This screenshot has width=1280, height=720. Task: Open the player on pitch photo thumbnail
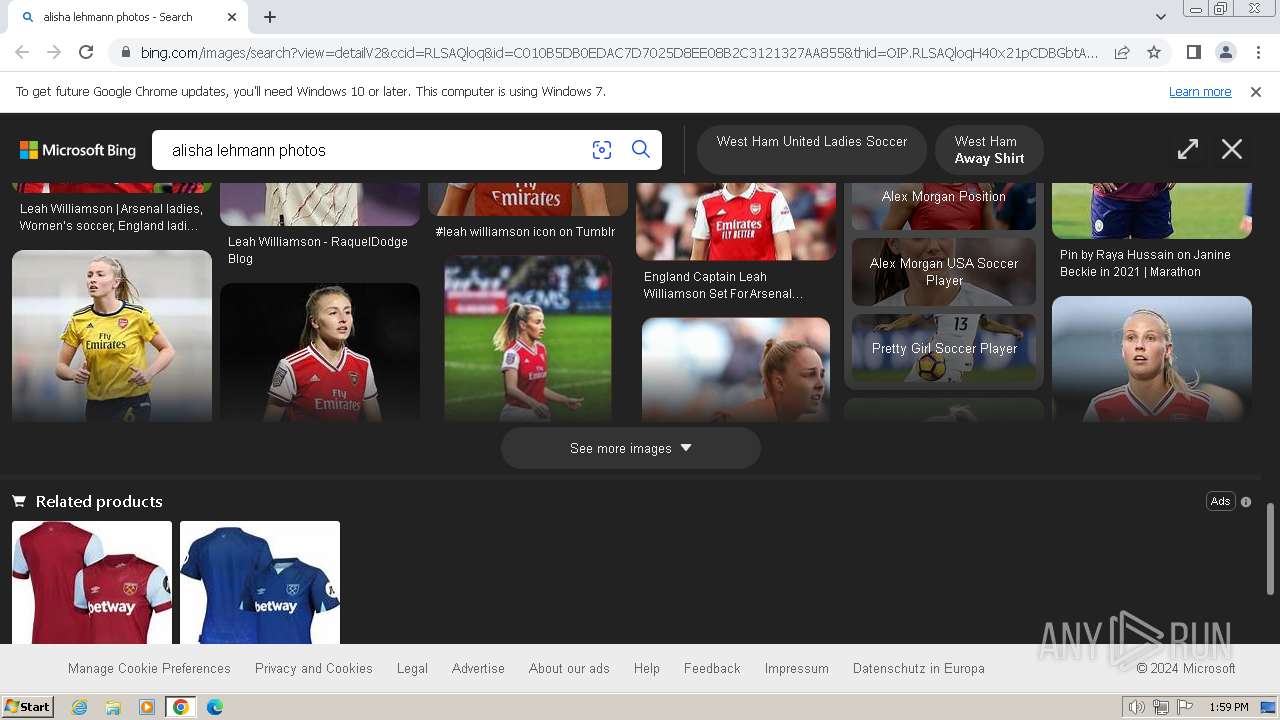(x=528, y=338)
